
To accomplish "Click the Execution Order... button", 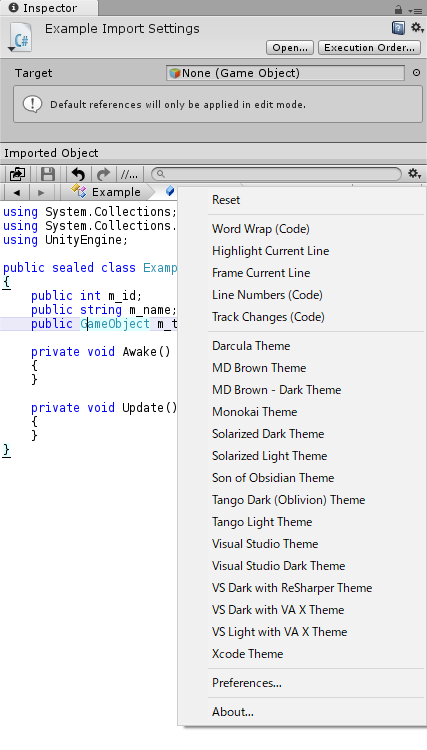I will pyautogui.click(x=369, y=48).
